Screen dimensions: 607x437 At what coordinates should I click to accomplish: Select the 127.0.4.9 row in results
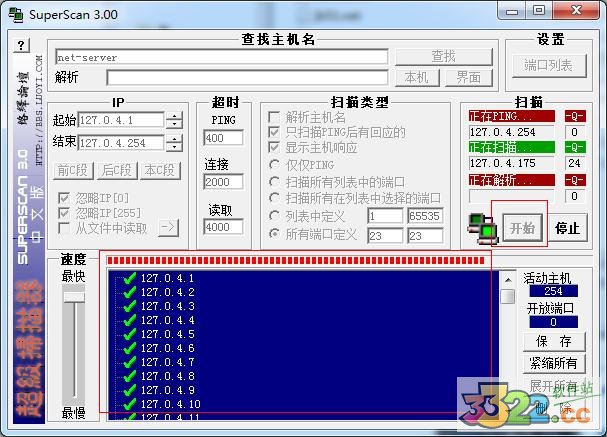(167, 390)
